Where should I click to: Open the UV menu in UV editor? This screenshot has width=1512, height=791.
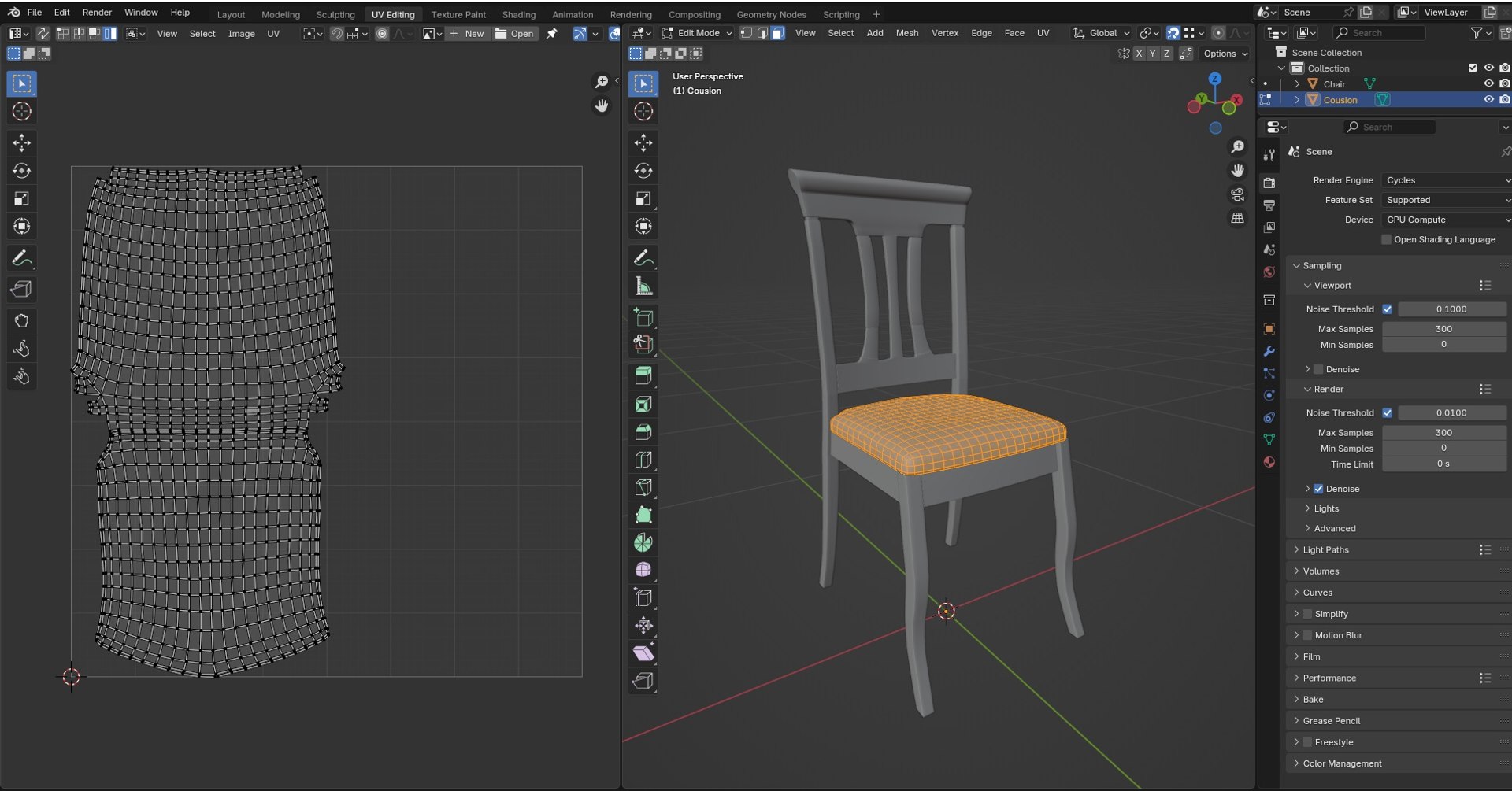click(273, 34)
